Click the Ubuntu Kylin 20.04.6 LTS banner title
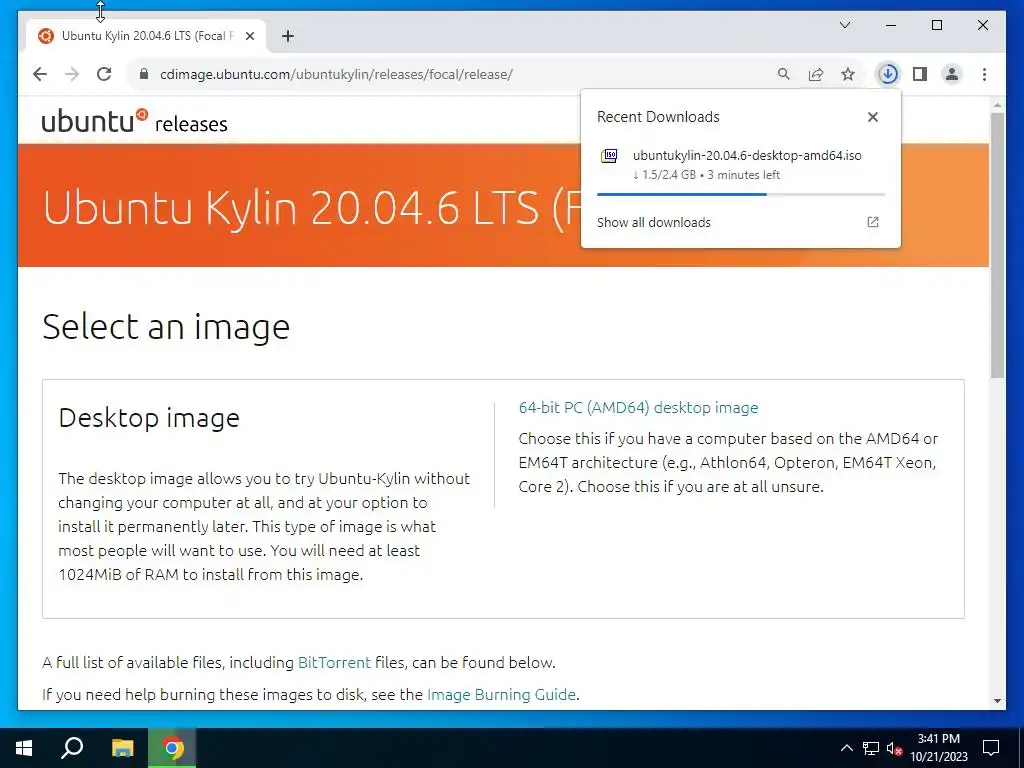The height and width of the screenshot is (768, 1024). click(x=311, y=208)
